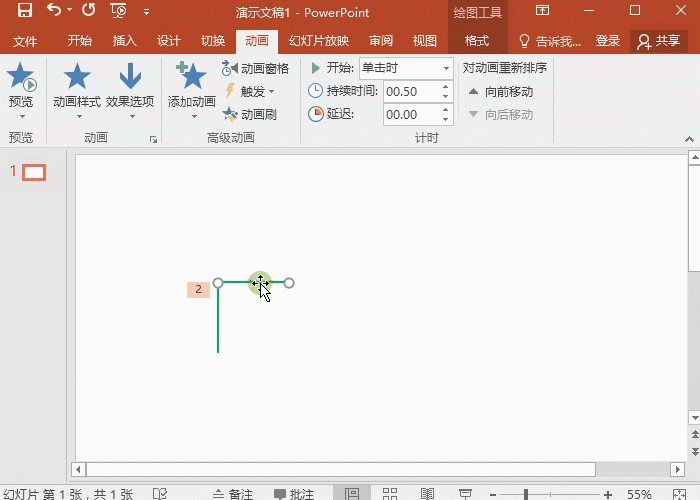The width and height of the screenshot is (700, 500).
Task: Click the zoom slider handle in status bar
Action: point(526,494)
